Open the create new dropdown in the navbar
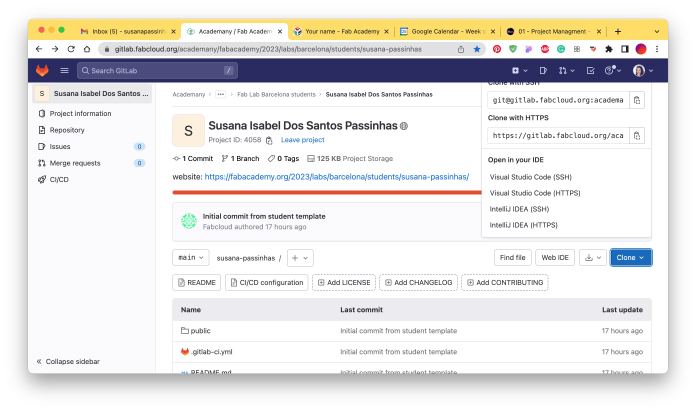 (x=519, y=71)
